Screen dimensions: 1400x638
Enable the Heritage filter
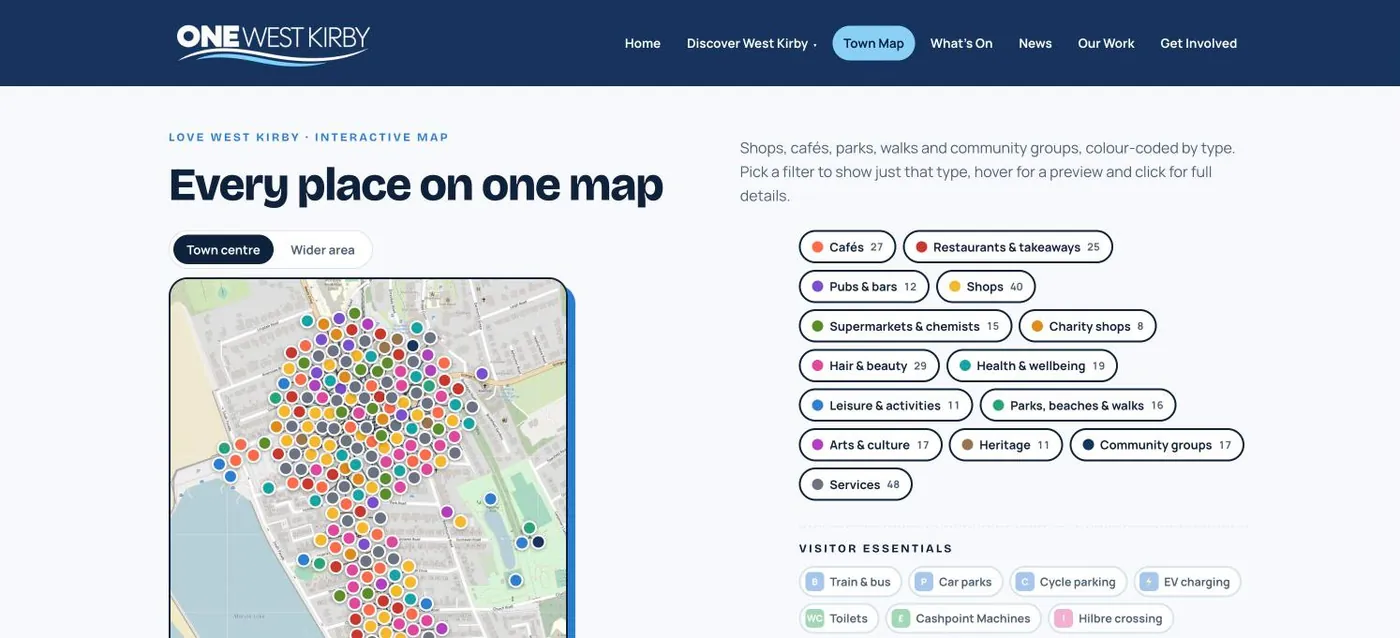[1005, 445]
